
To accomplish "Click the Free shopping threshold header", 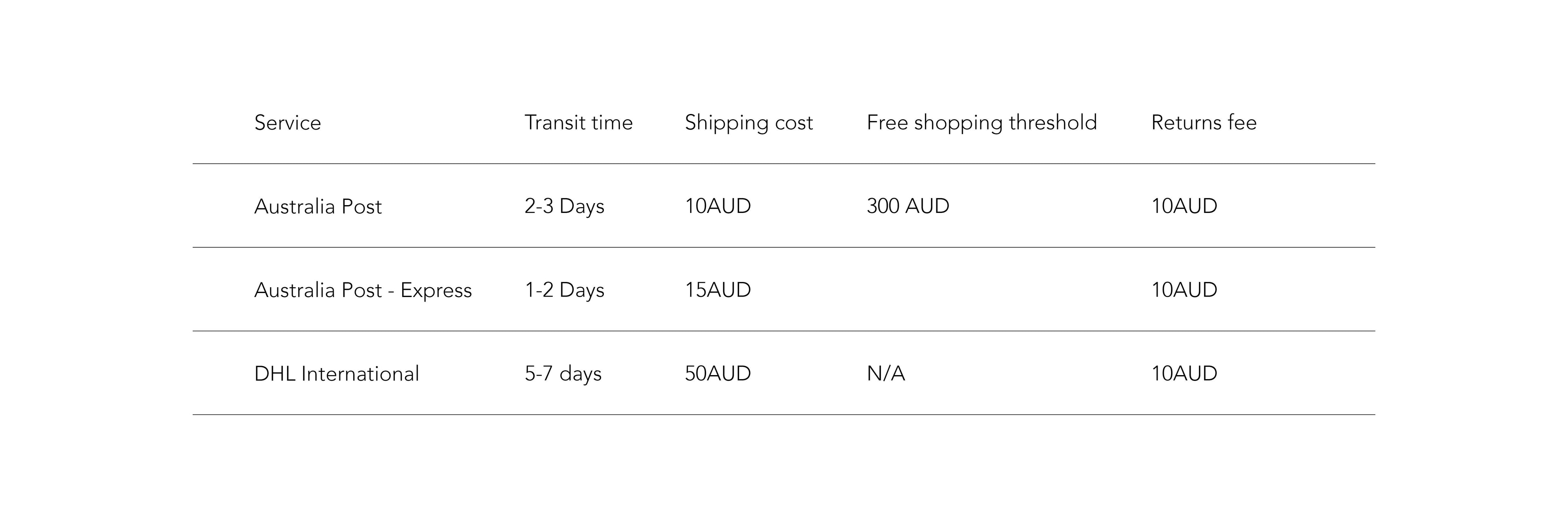I will [981, 123].
